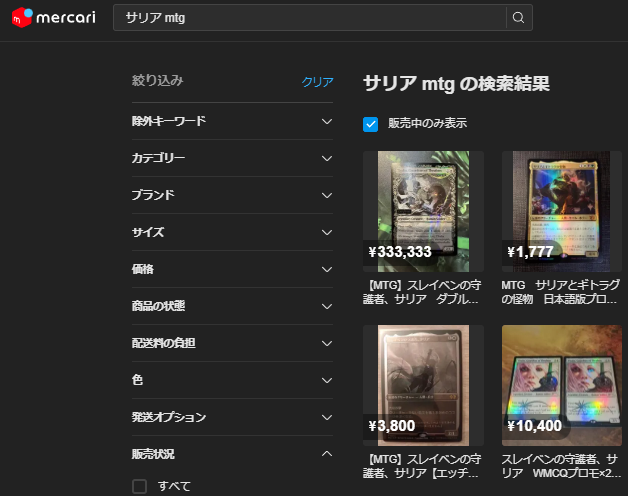Check the すべて checkbox under 販売状況
This screenshot has height=496, width=628.
click(139, 486)
